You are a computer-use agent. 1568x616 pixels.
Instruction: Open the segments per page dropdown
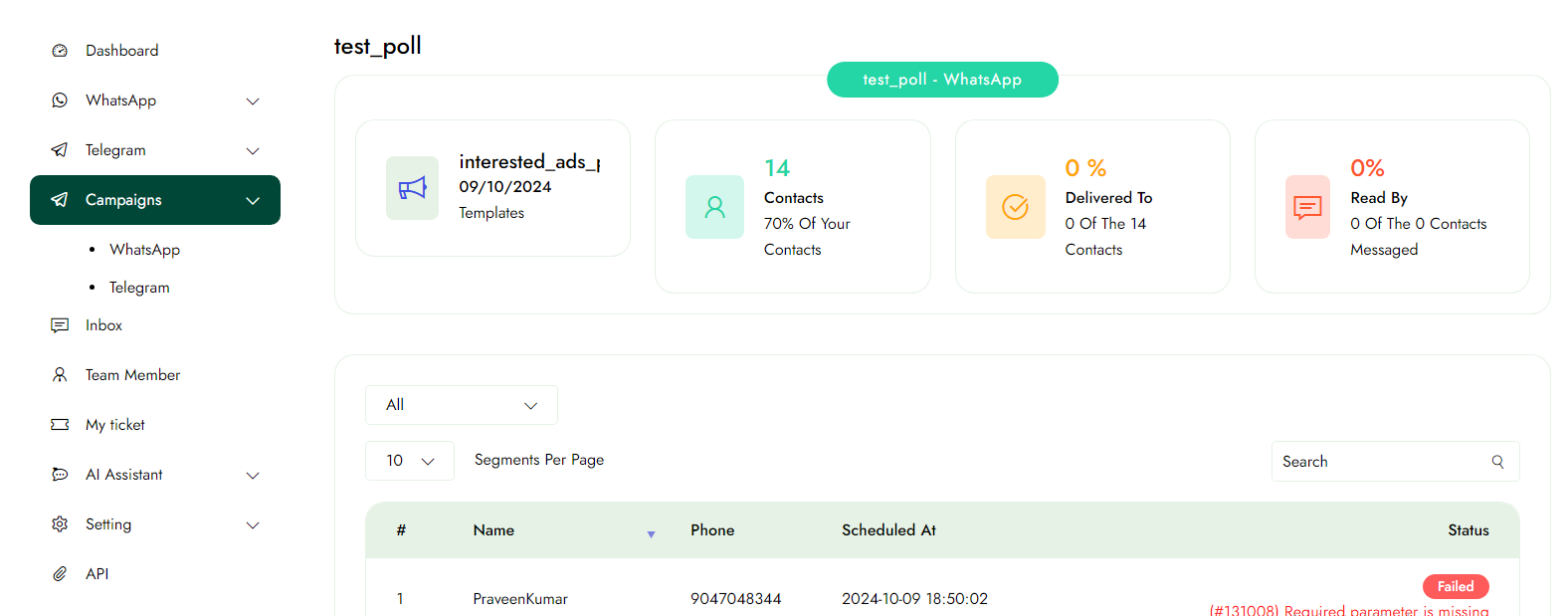[x=410, y=461]
